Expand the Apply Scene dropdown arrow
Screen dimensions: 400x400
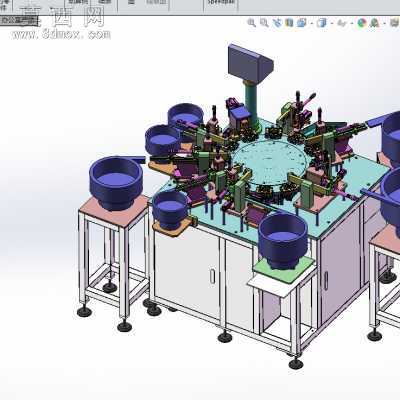pyautogui.click(x=384, y=23)
